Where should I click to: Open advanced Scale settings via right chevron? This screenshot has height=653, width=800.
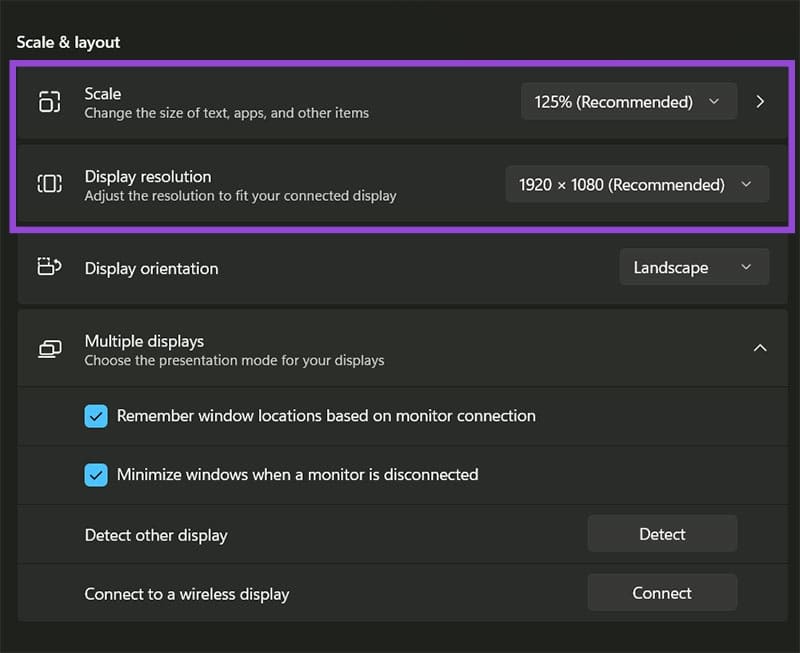760,102
